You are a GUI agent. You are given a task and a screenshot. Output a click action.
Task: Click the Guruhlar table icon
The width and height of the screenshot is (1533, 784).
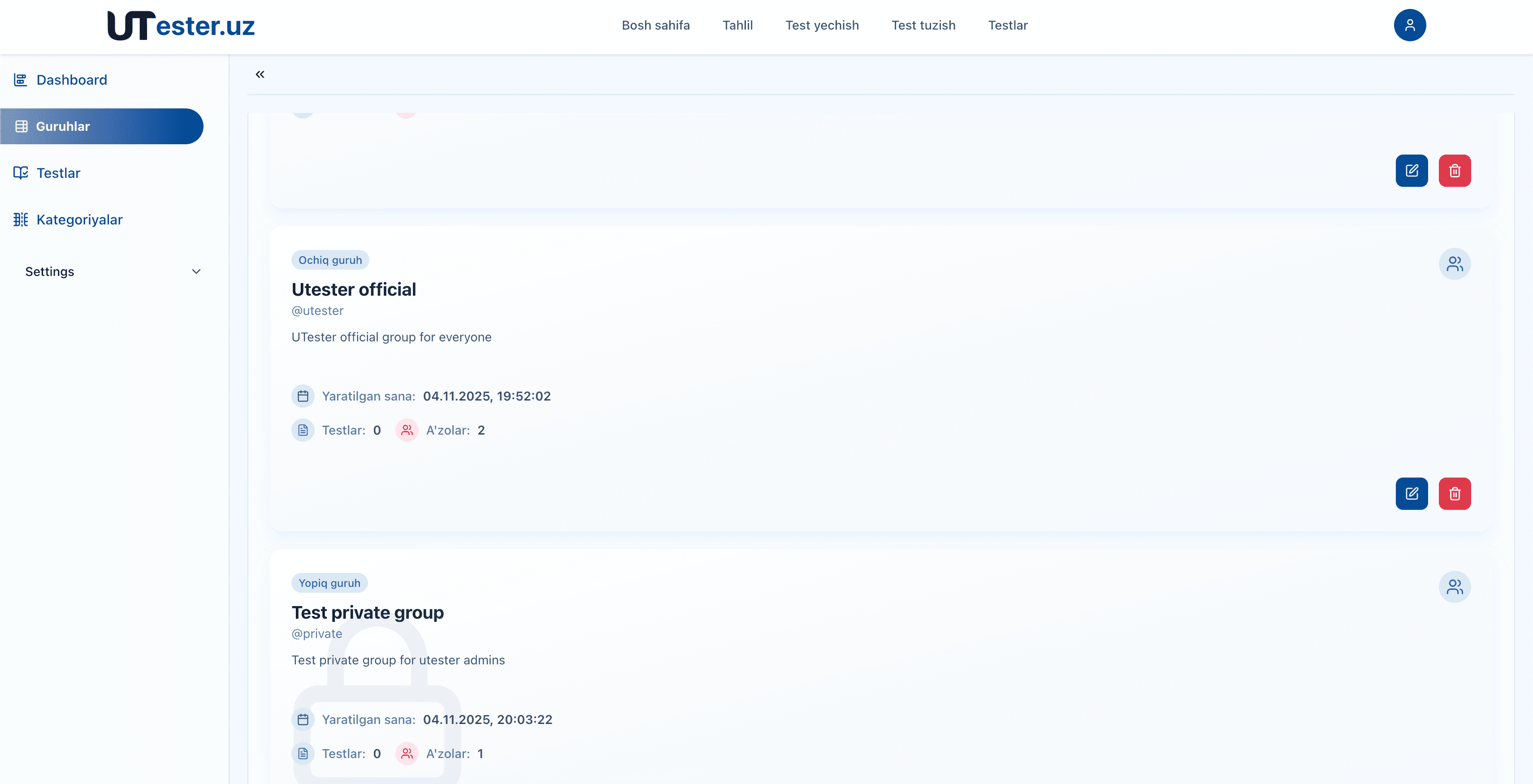pyautogui.click(x=22, y=126)
